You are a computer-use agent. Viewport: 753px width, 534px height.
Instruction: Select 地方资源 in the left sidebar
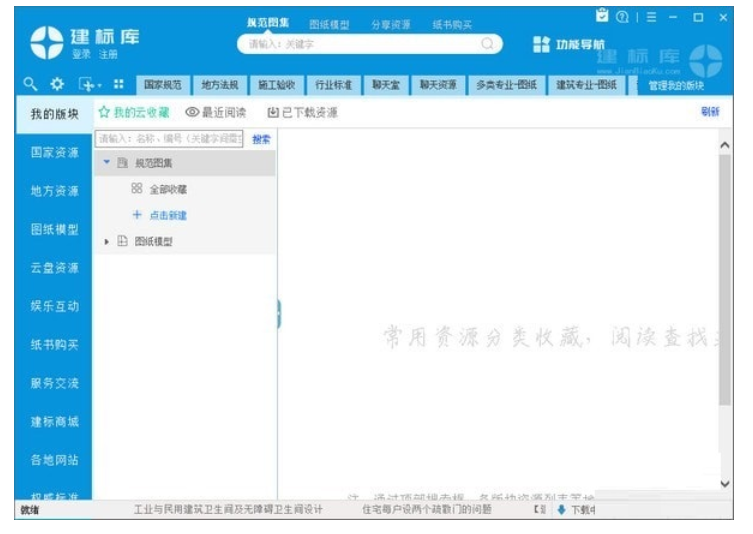point(54,191)
